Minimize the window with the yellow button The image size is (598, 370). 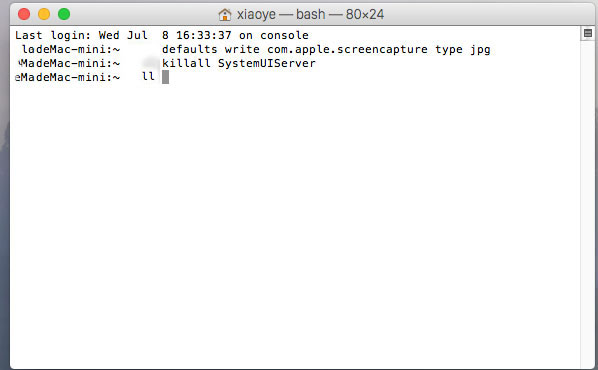[x=44, y=14]
